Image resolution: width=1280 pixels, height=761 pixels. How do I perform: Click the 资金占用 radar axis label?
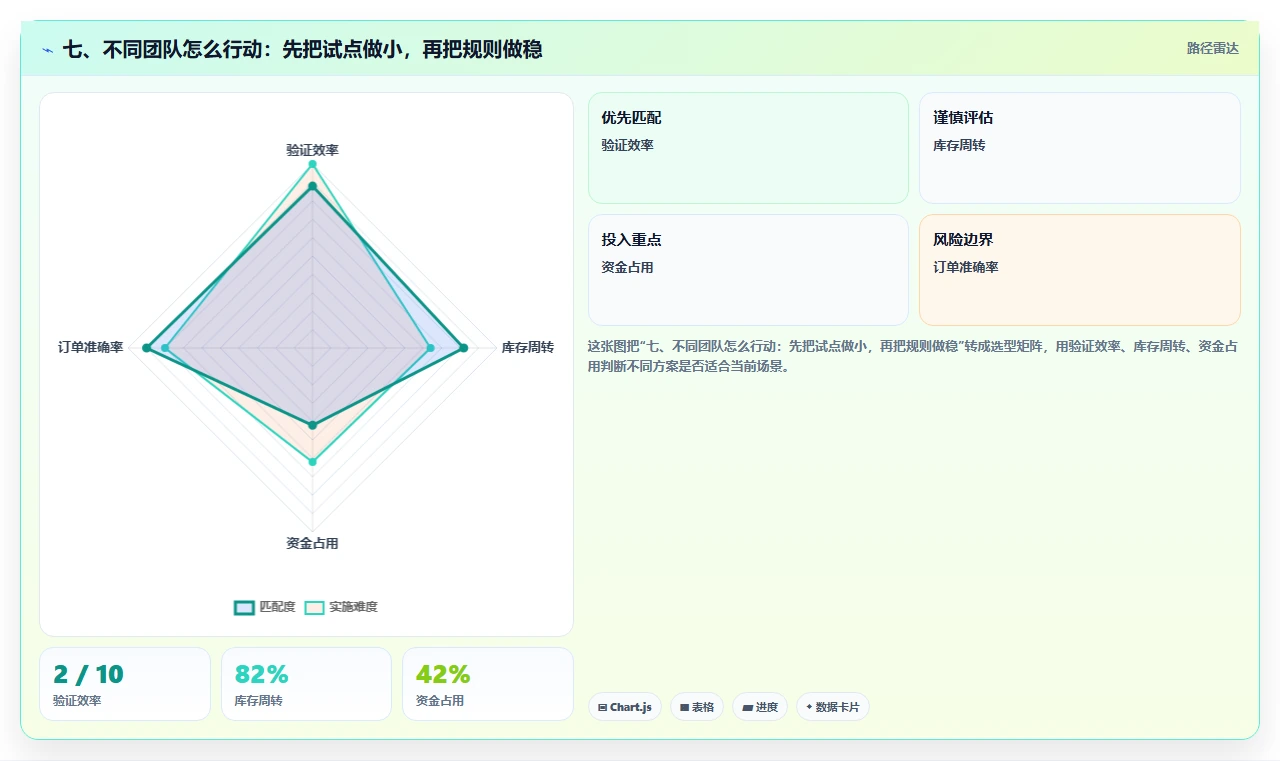pos(312,544)
